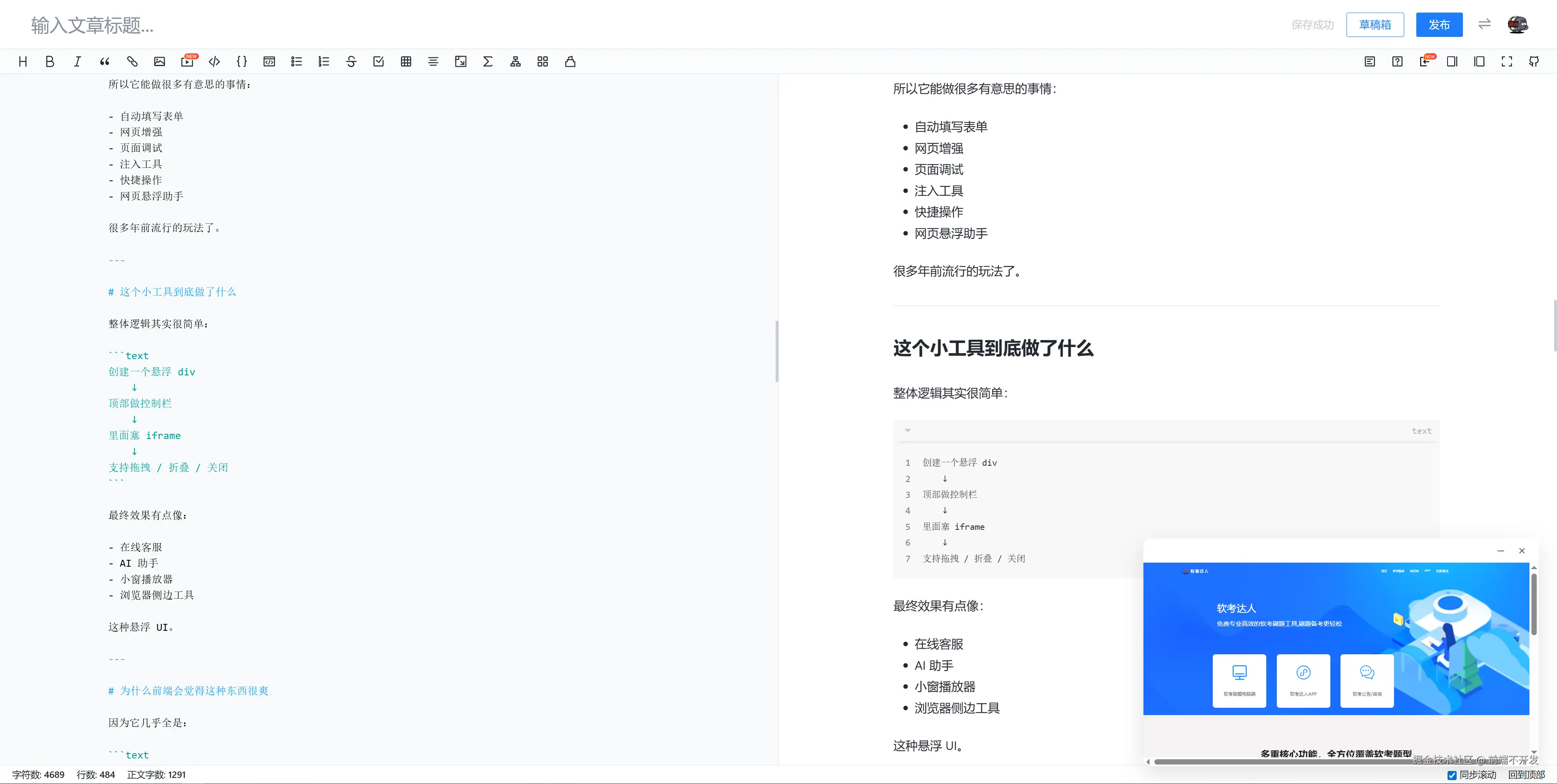Open the 草稿箱 drafts box

coord(1375,25)
